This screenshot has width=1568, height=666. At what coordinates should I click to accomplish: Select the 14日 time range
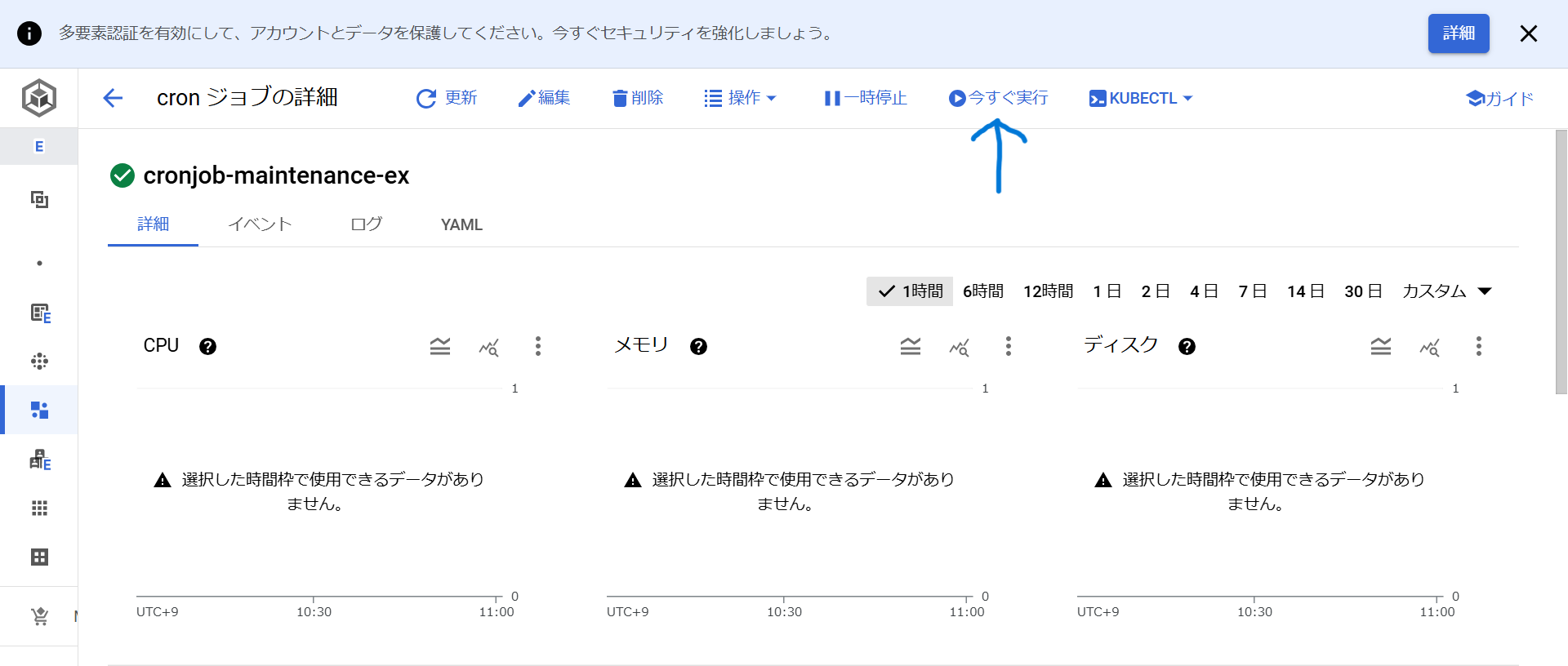[1305, 291]
